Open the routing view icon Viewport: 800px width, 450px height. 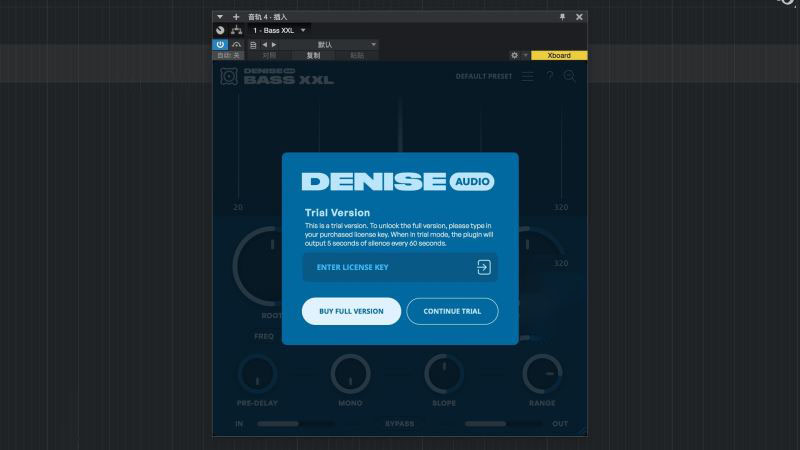point(236,30)
